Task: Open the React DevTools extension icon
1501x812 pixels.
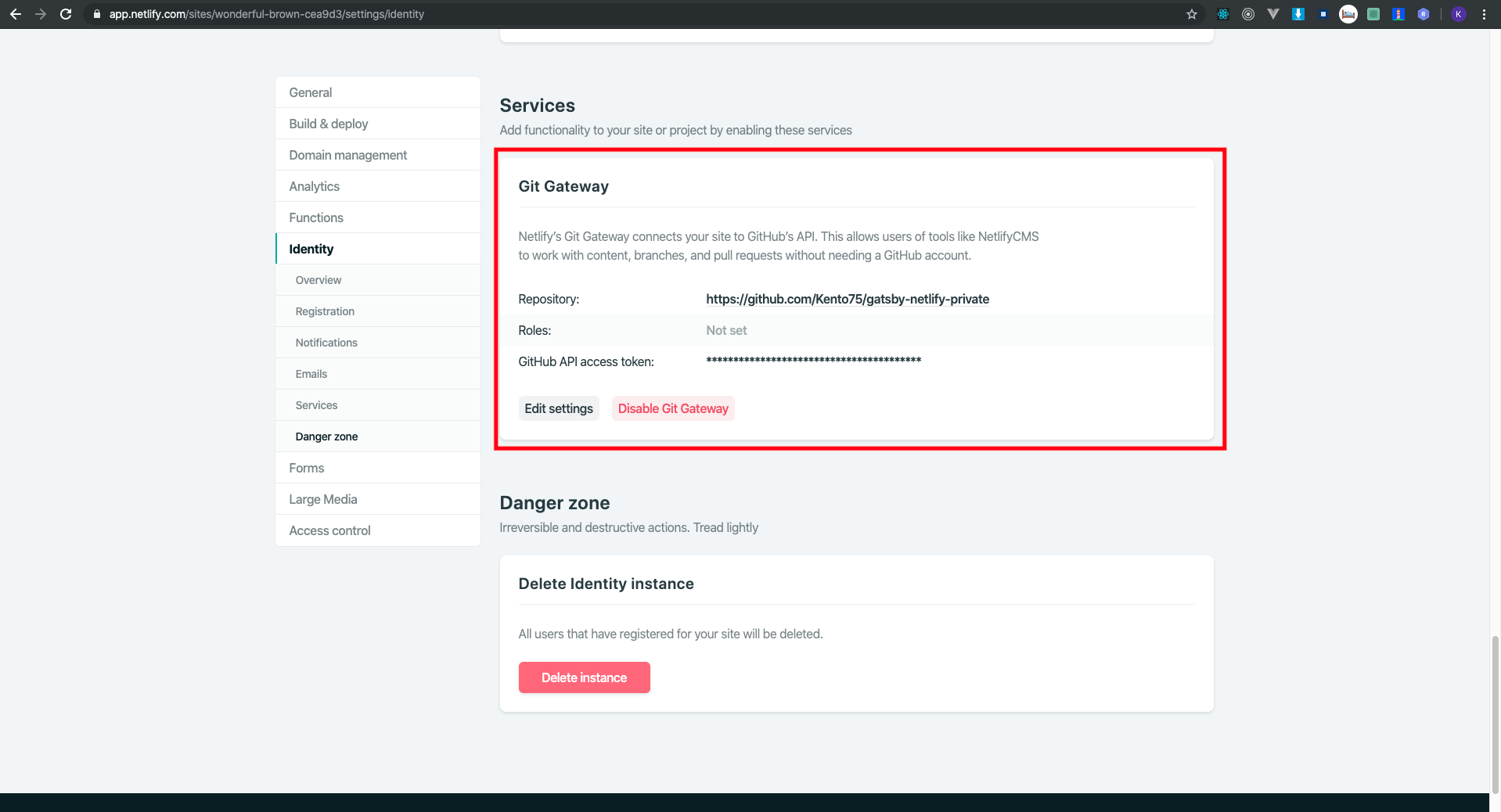Action: tap(1223, 14)
